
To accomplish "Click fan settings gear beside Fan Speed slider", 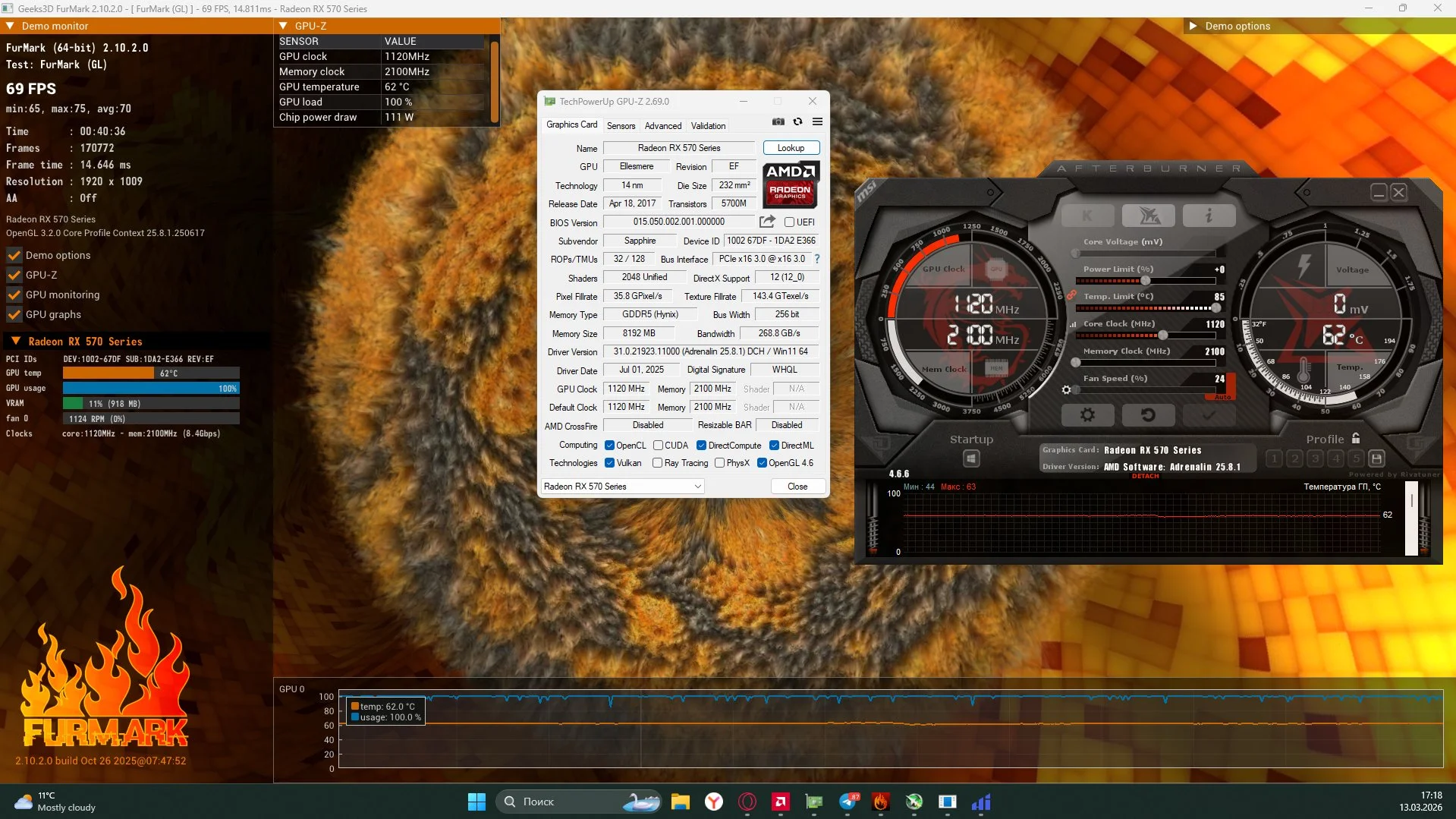I will [x=1067, y=389].
